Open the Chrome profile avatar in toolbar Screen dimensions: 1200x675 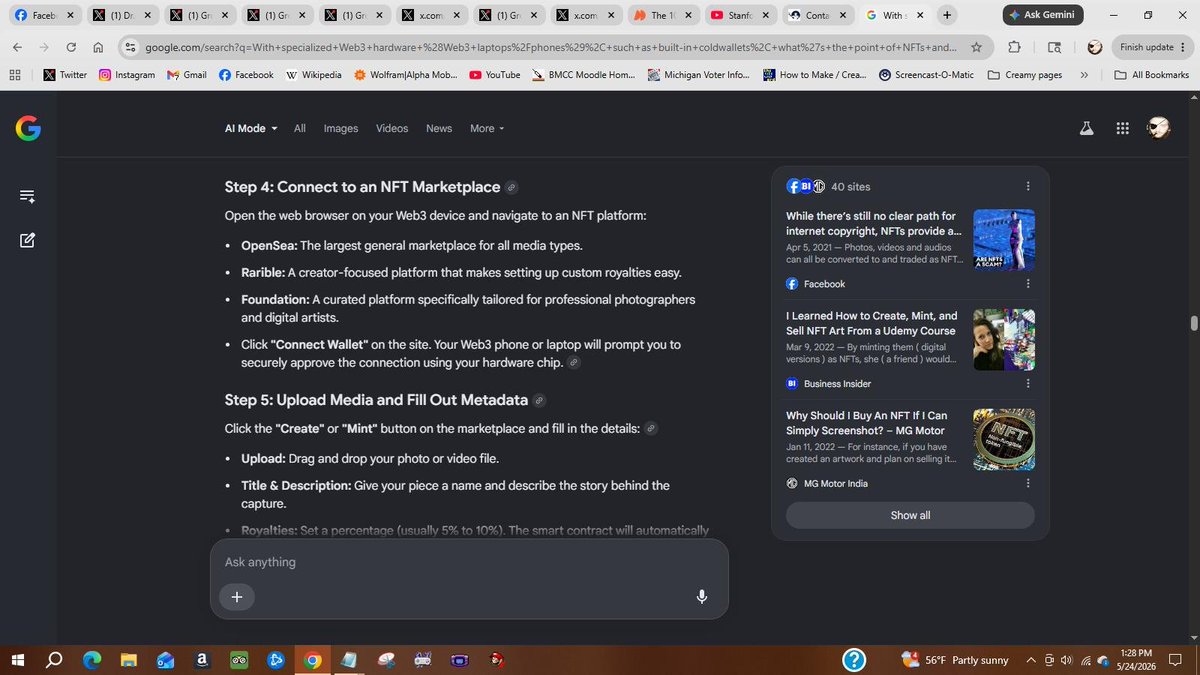1095,47
